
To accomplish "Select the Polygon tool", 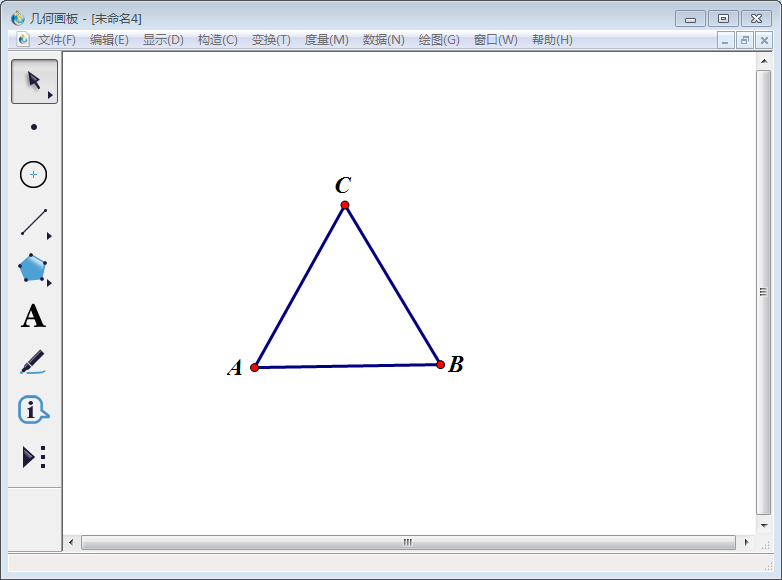I will click(32, 268).
